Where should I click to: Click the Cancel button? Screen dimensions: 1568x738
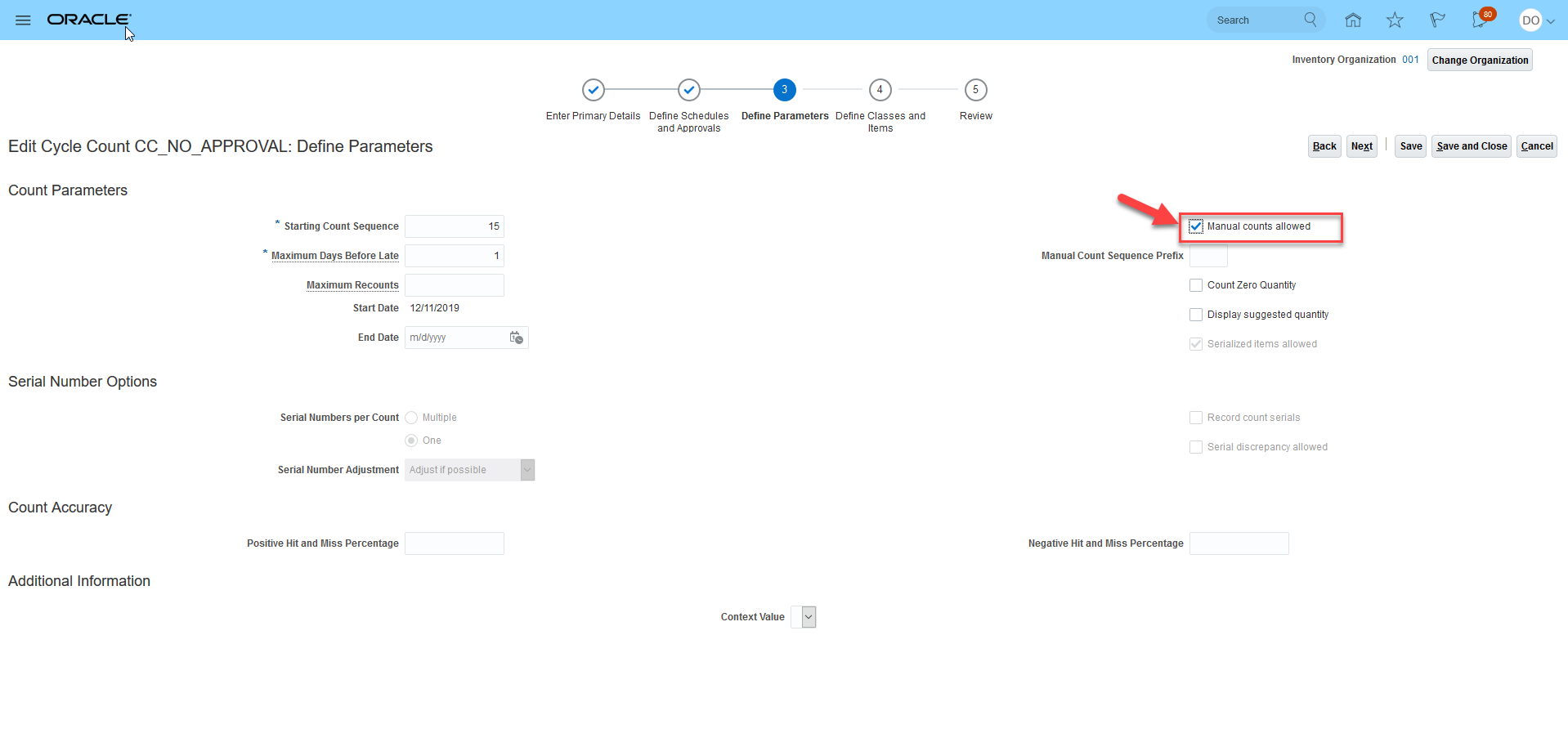[1537, 146]
